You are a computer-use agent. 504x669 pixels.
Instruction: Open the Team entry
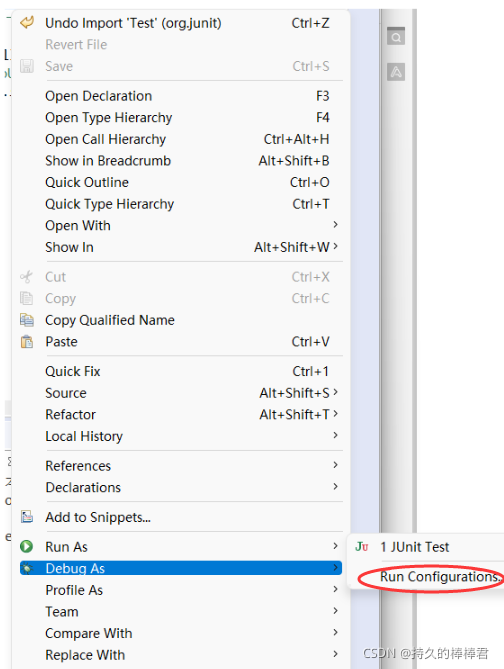[x=62, y=612]
